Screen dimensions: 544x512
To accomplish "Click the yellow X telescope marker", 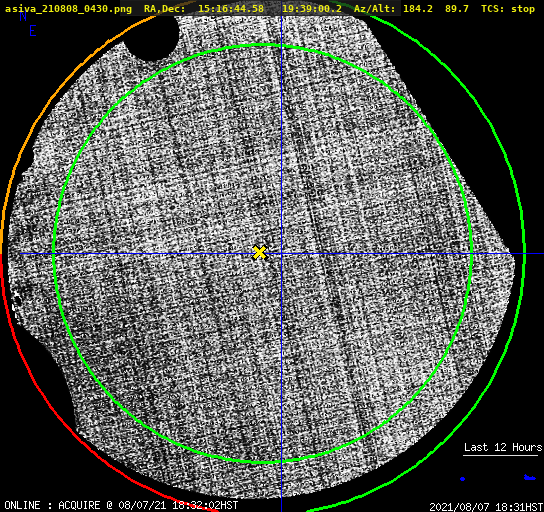I will [259, 253].
